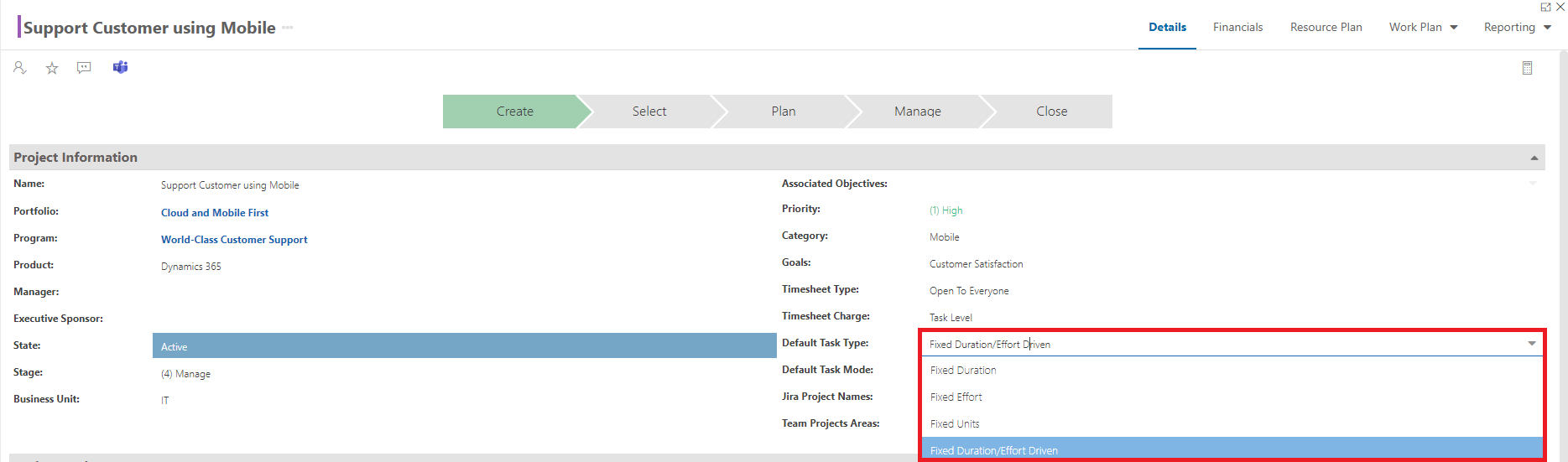Choose Fixed Duration/Effort Driven option in list
This screenshot has height=462, width=1568.
(1232, 449)
